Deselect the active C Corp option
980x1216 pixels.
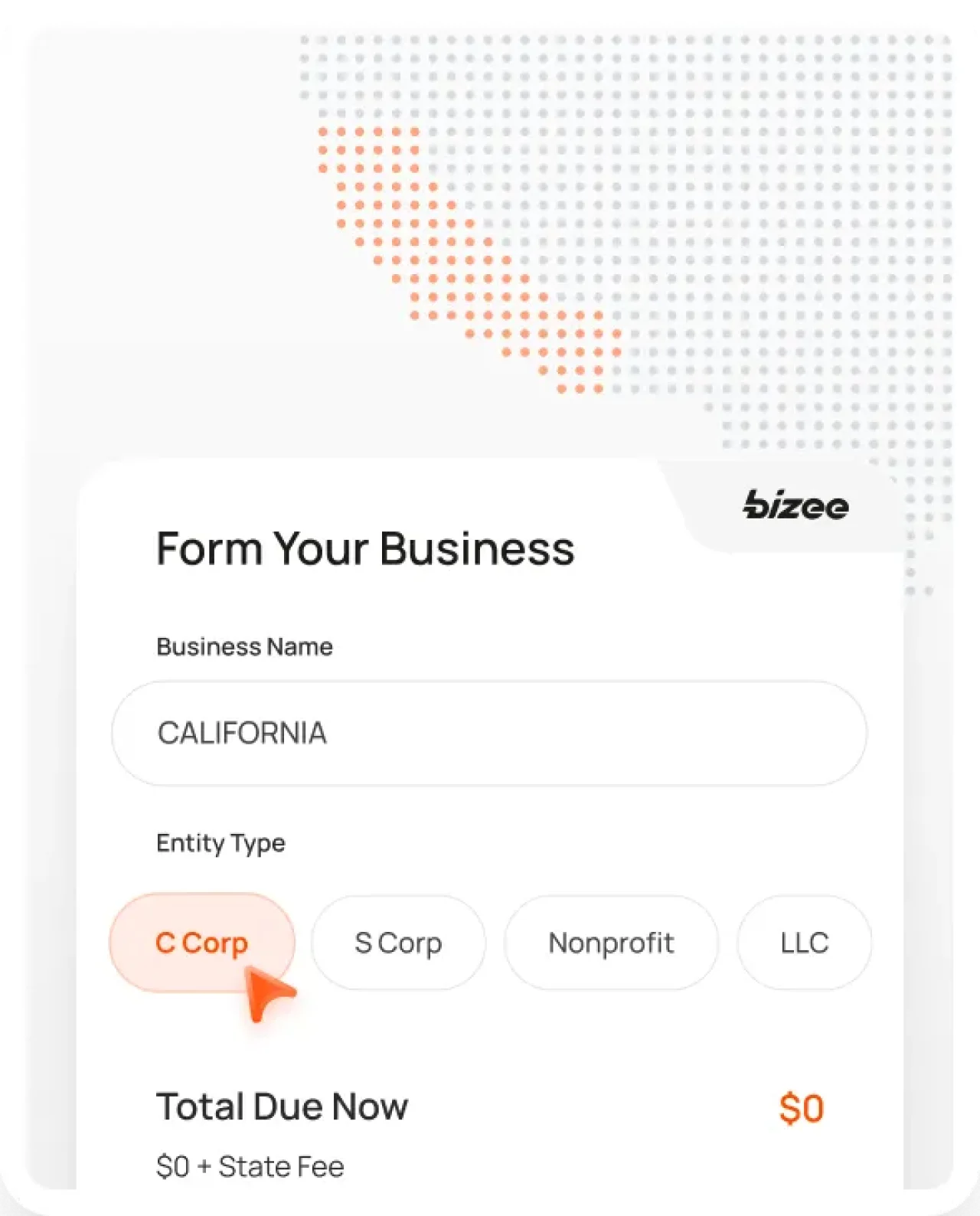click(201, 943)
